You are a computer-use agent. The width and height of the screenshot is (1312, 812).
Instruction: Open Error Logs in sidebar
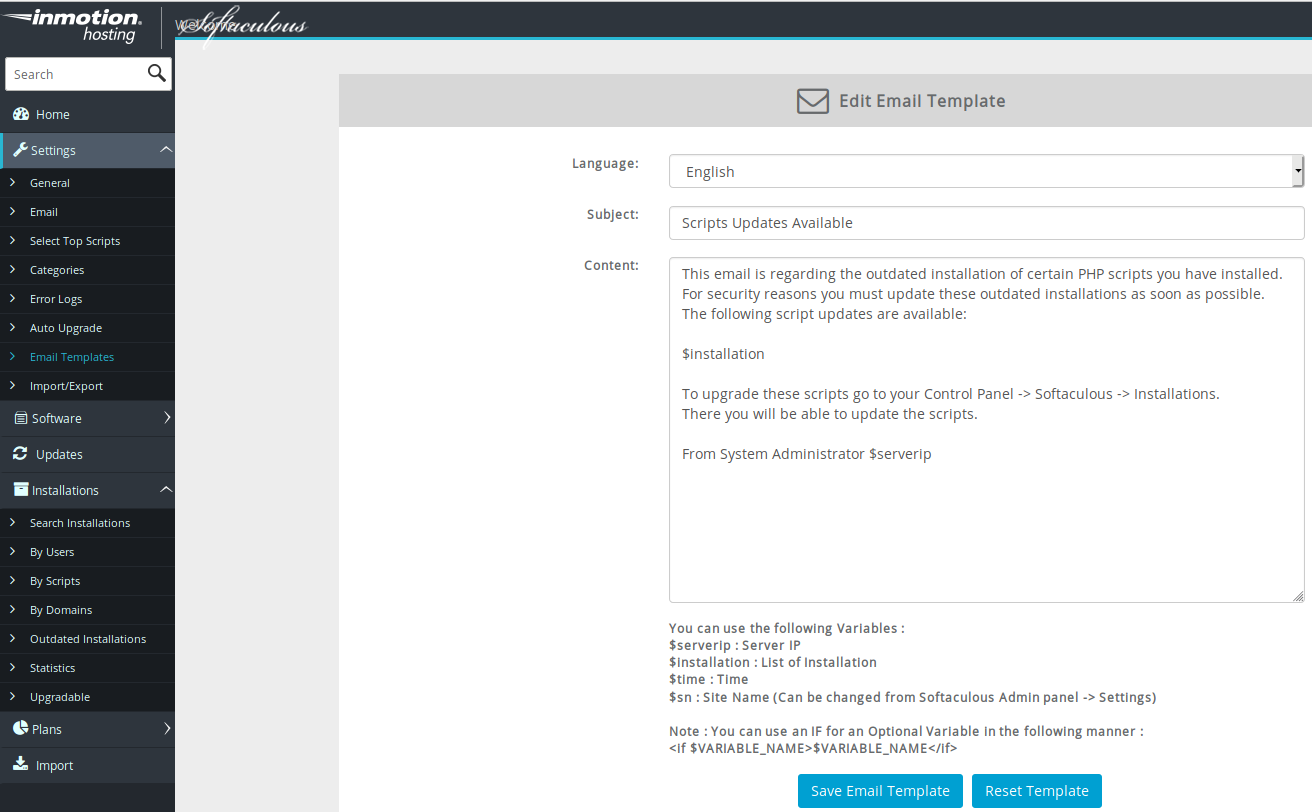[x=56, y=299]
